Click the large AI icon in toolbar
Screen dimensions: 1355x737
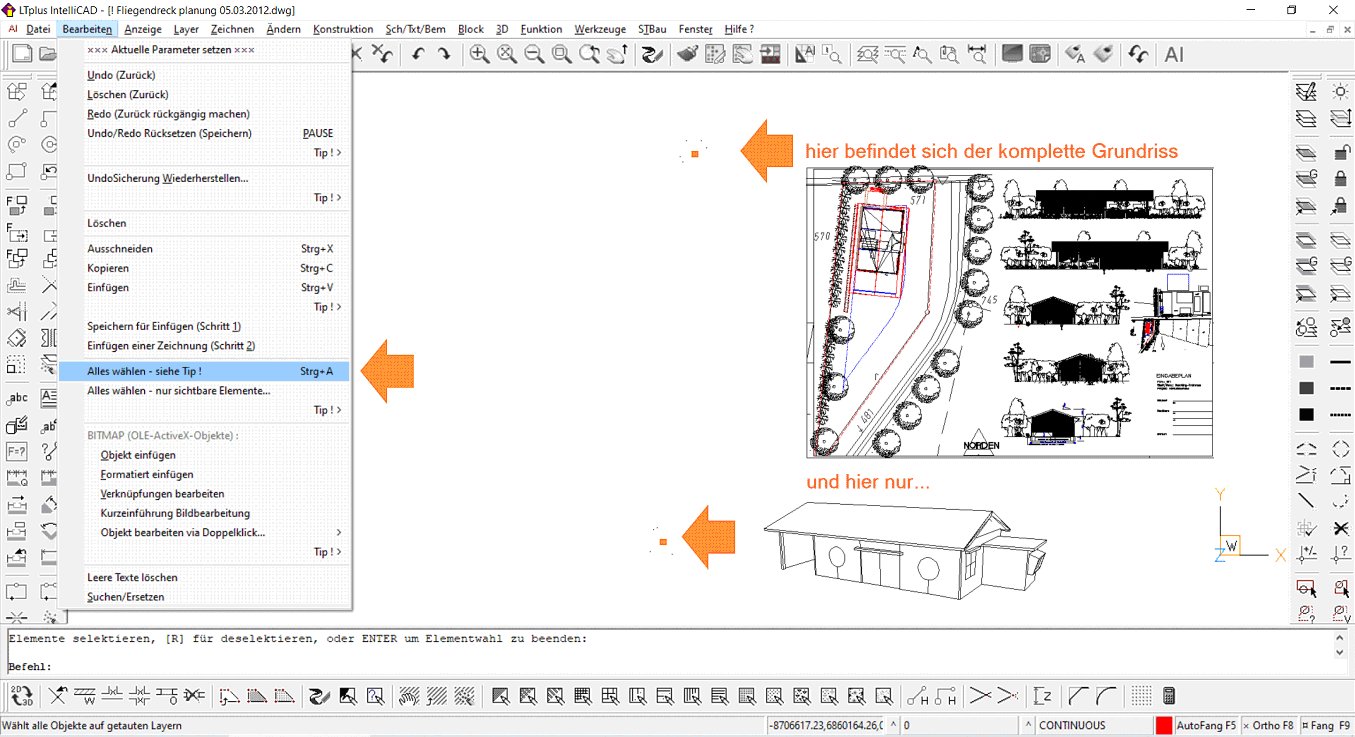(1174, 54)
